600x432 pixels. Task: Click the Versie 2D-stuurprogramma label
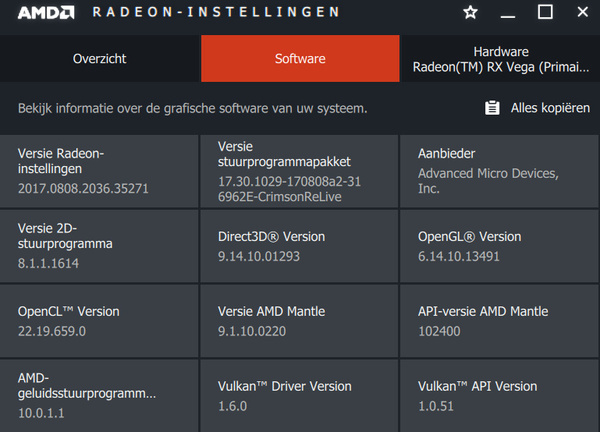pos(65,236)
